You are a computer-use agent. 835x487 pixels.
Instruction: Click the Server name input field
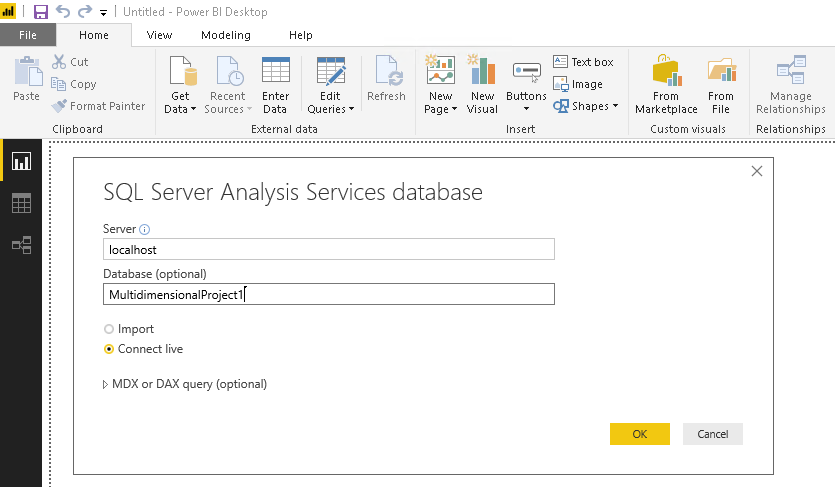(329, 249)
